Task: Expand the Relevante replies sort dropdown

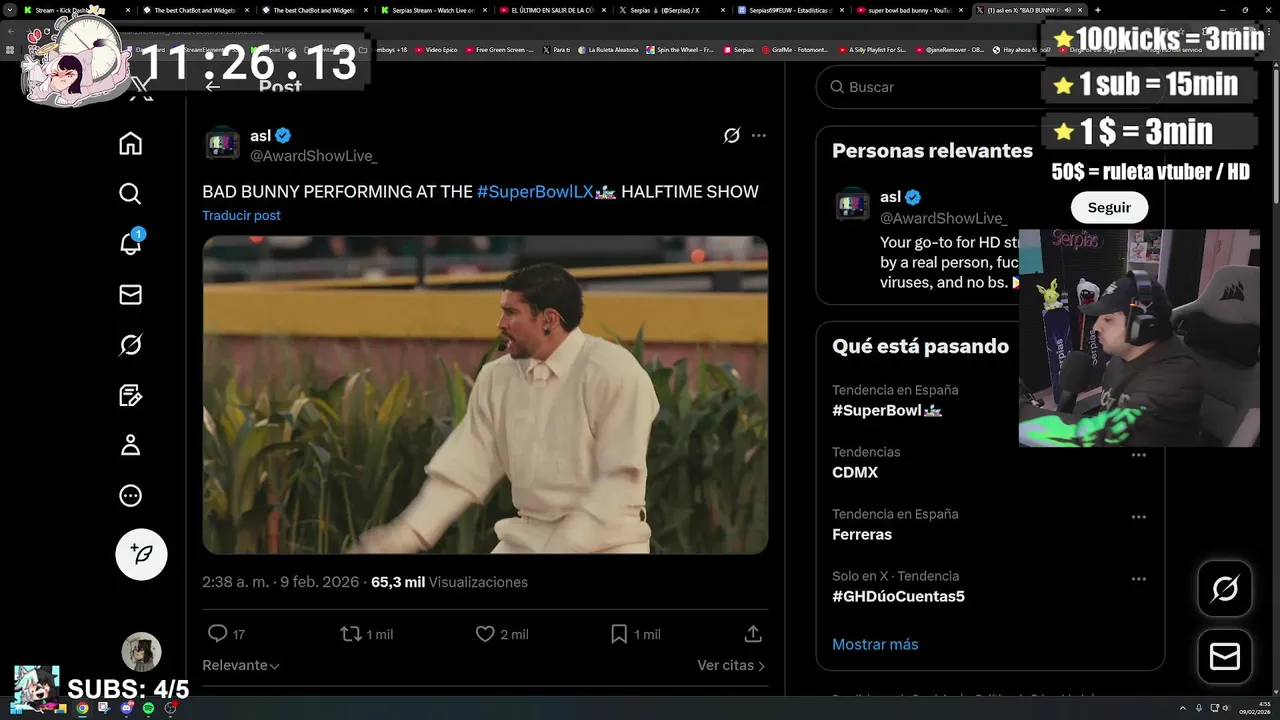Action: [241, 665]
